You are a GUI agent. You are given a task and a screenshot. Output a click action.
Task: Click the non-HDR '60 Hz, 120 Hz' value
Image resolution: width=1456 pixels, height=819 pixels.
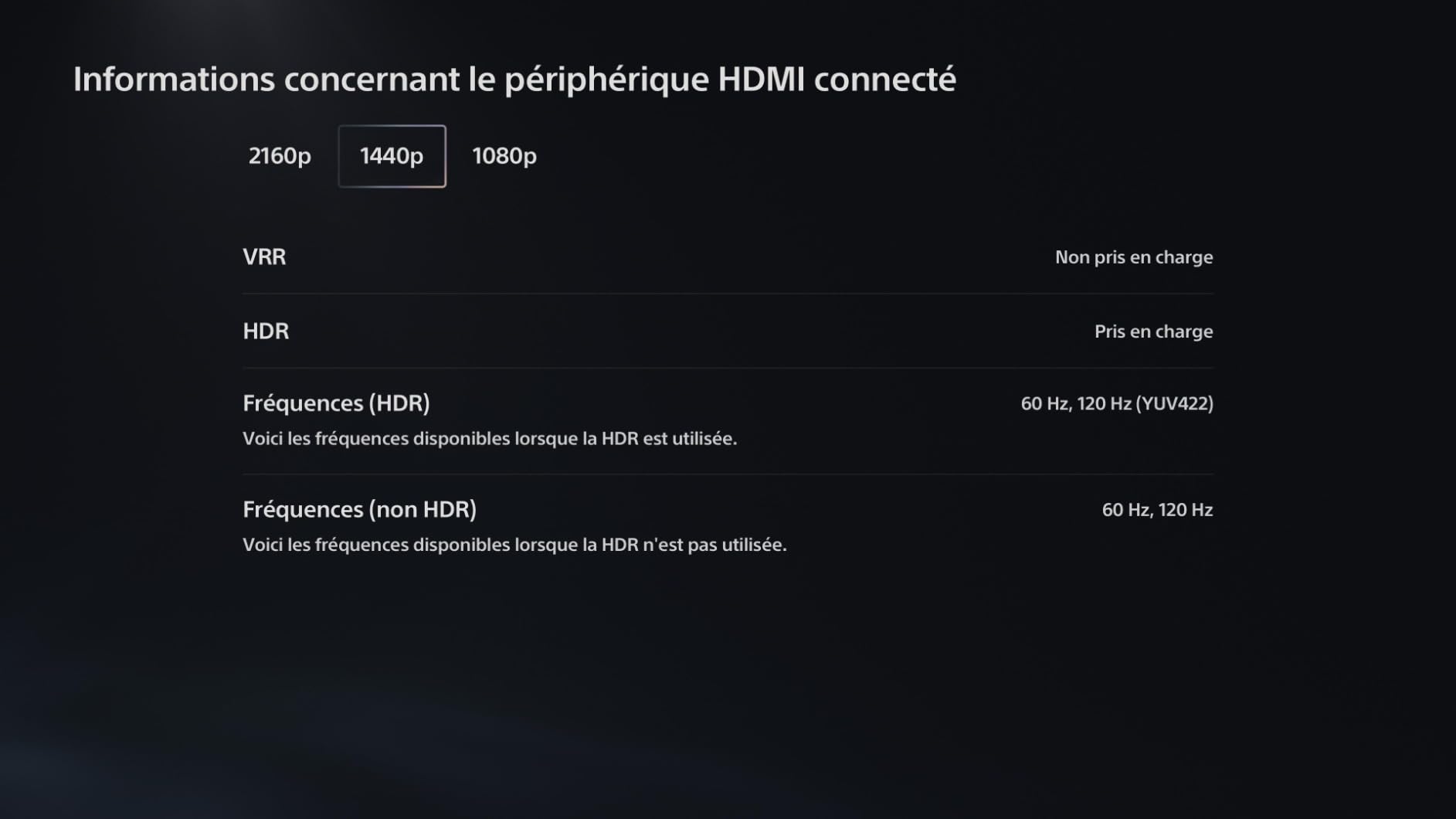pos(1156,510)
